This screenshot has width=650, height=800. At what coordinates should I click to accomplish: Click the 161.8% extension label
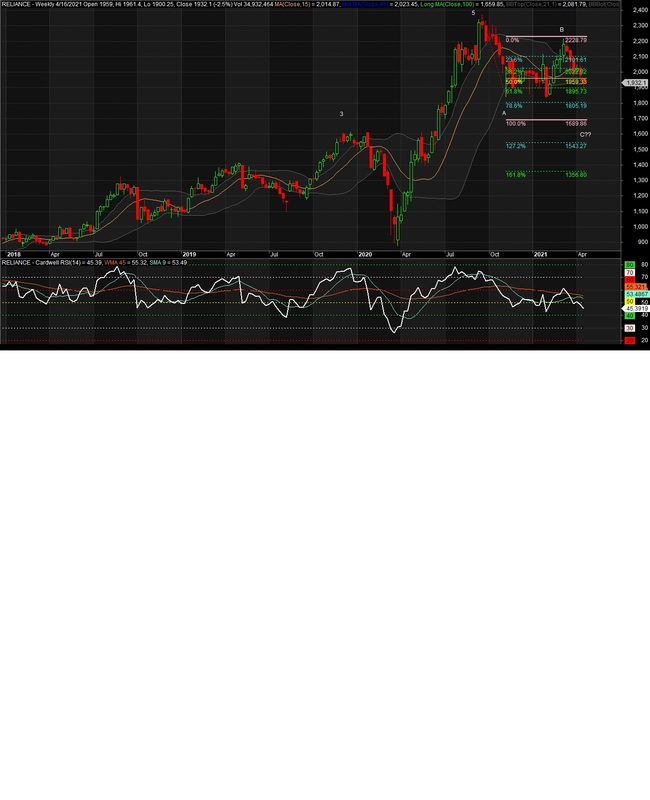coord(515,174)
